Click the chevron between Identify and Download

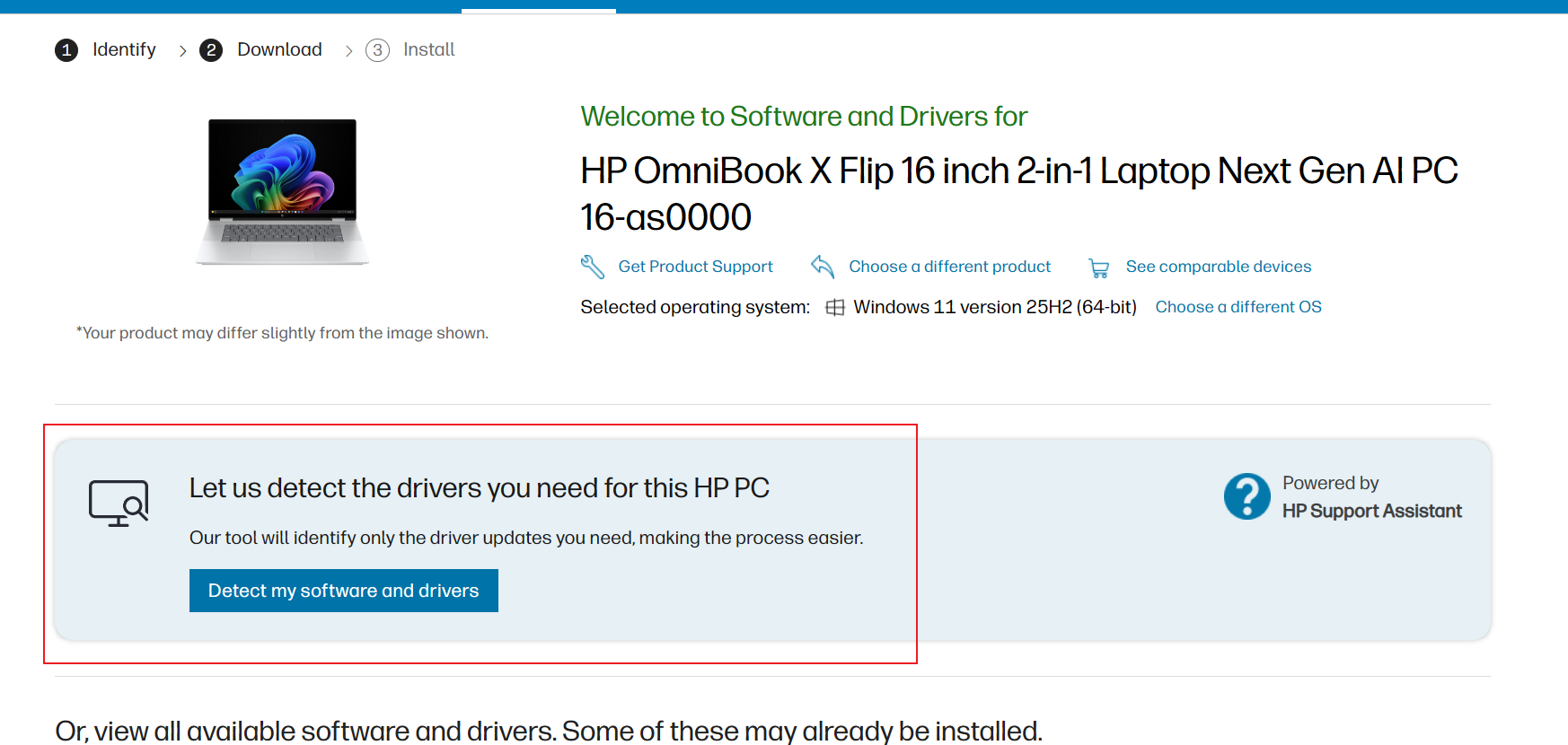pyautogui.click(x=182, y=51)
